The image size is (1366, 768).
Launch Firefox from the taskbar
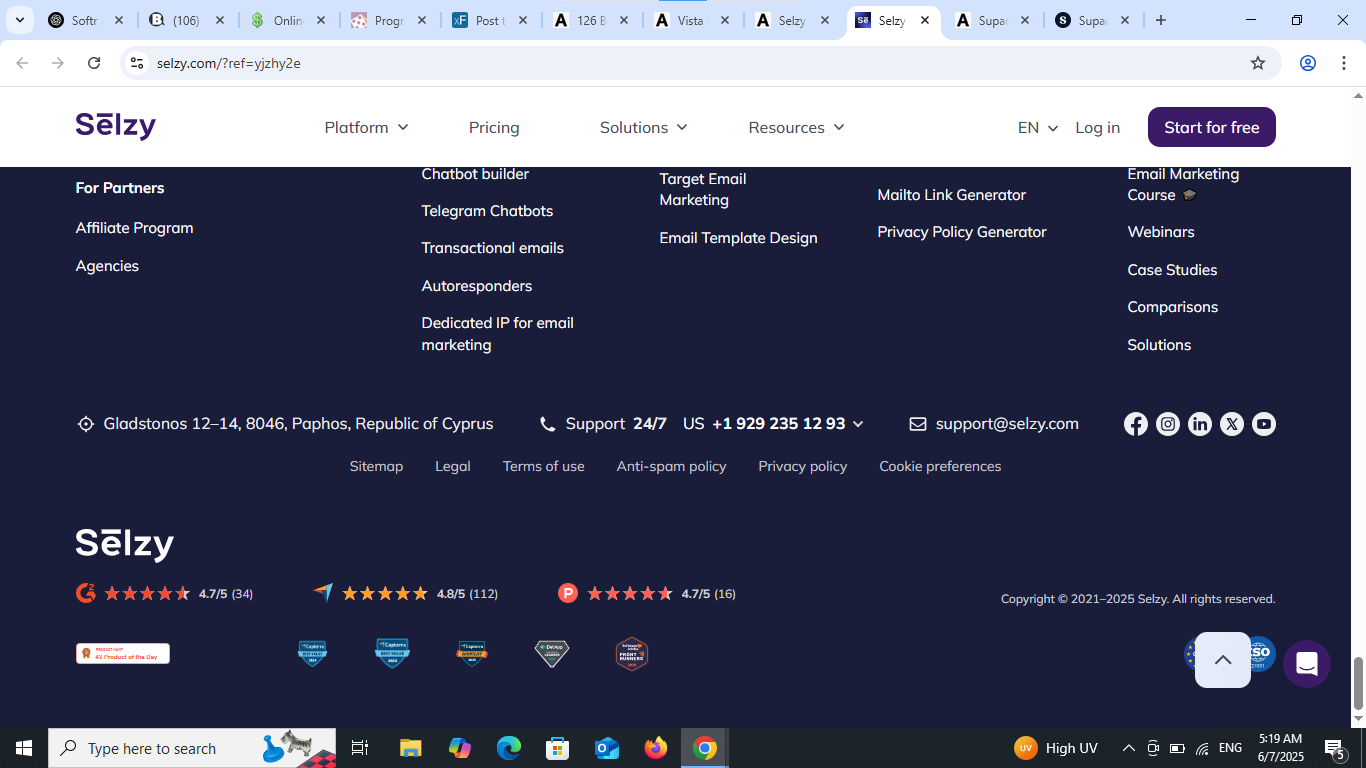pyautogui.click(x=656, y=748)
